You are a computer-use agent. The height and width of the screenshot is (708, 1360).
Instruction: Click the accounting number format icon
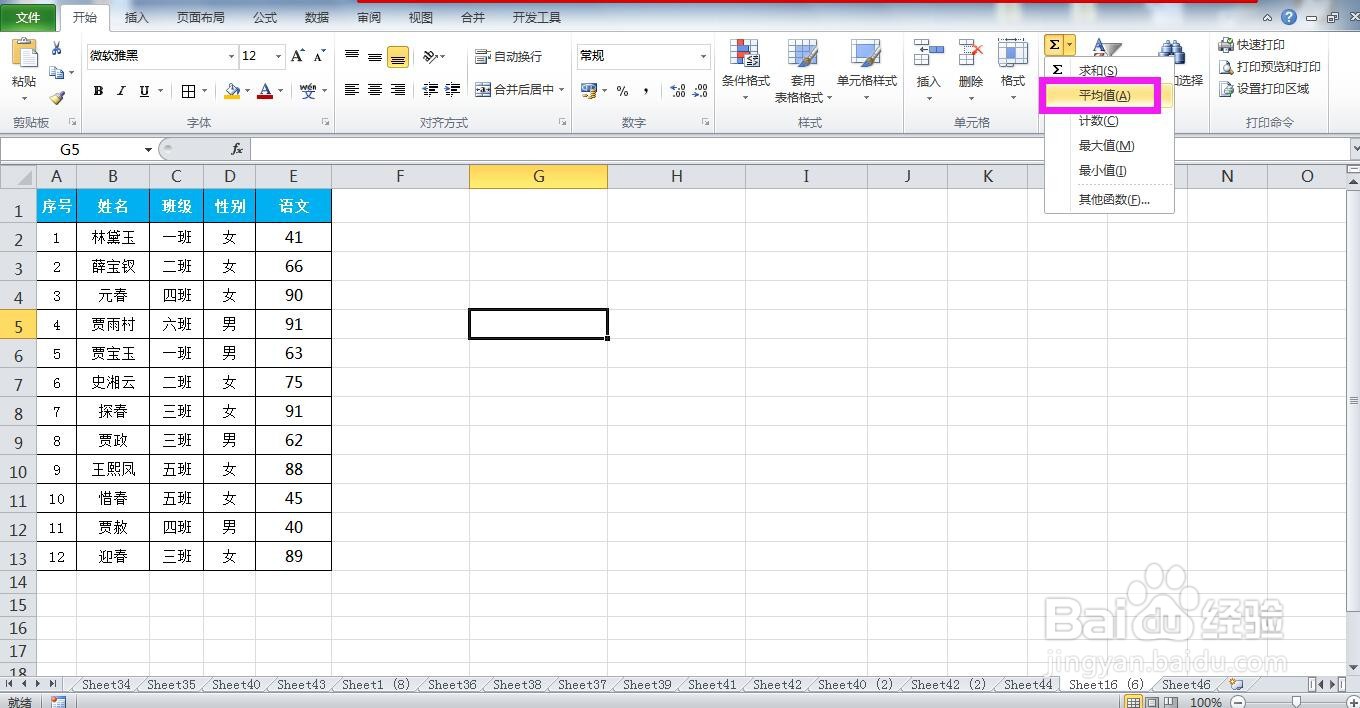[x=589, y=91]
